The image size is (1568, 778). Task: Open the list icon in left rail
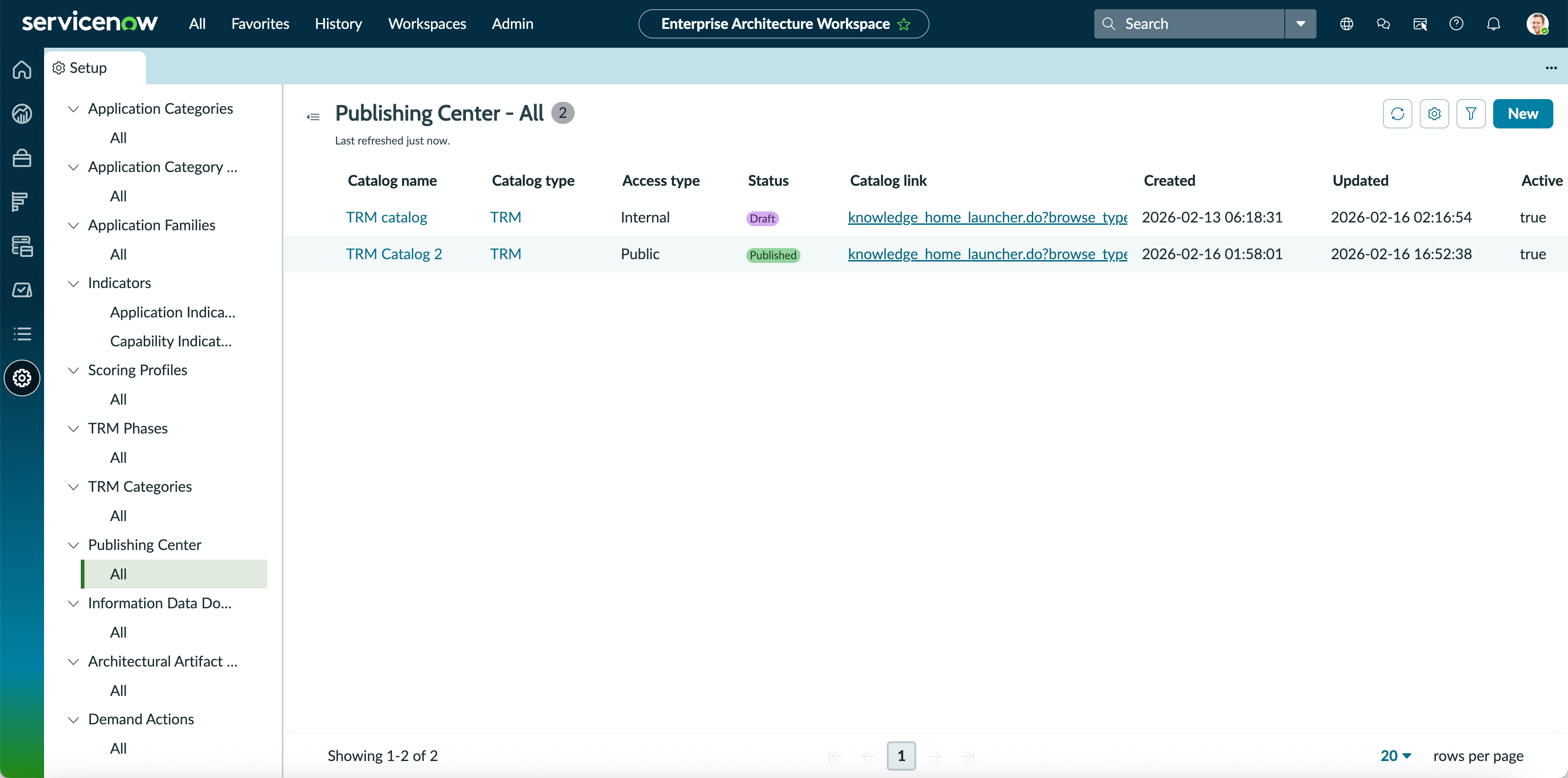coord(22,334)
